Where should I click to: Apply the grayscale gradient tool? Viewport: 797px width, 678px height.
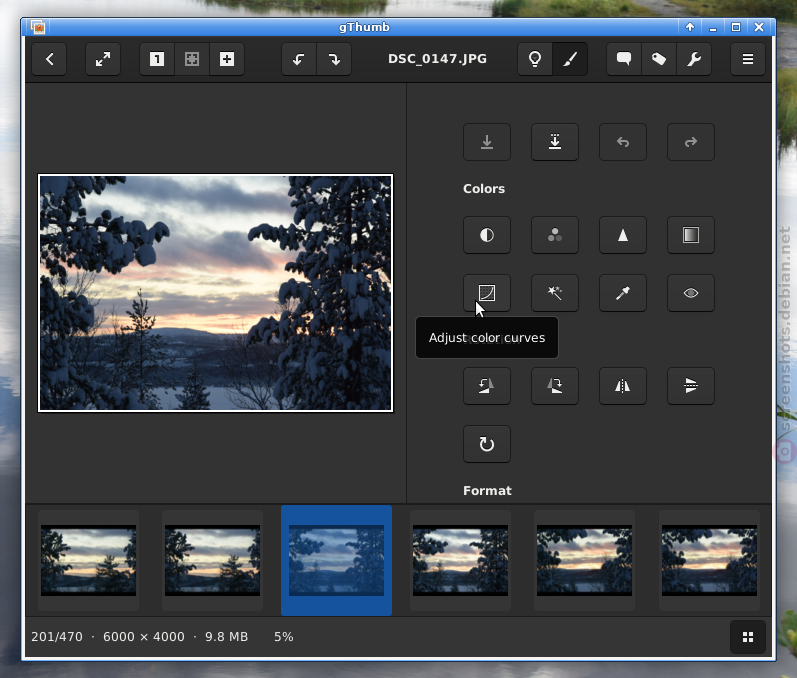[691, 235]
